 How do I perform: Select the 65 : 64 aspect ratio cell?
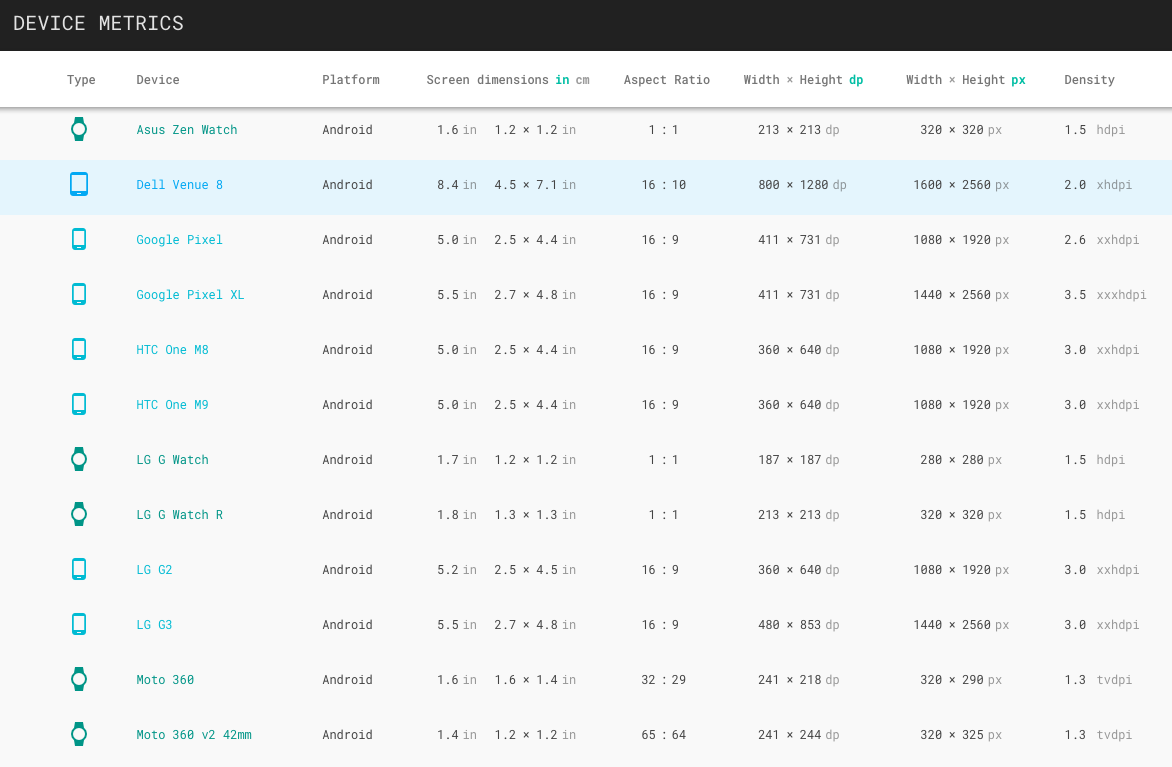(x=664, y=735)
